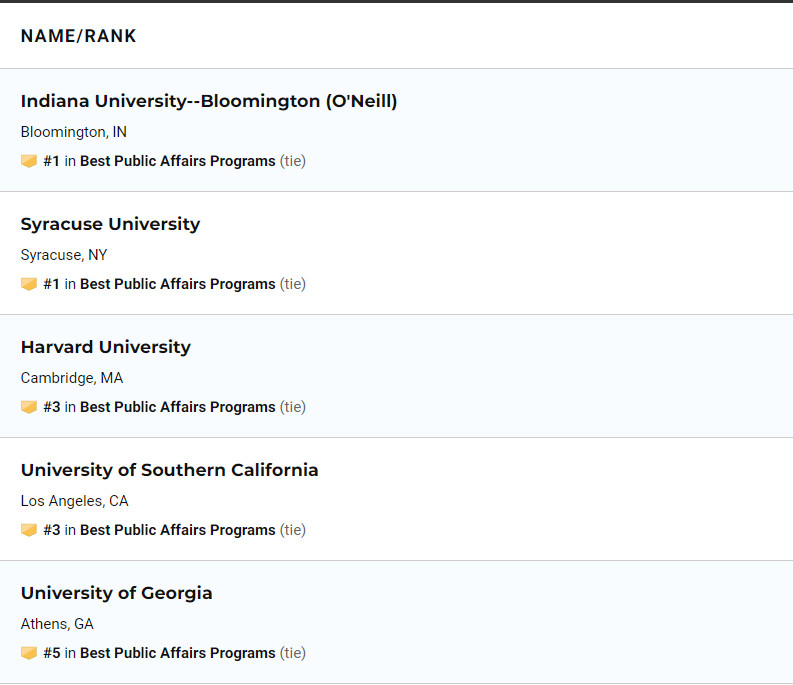Click the badge icon in the Southern California row
Screen dimensions: 793x685
click(x=29, y=530)
